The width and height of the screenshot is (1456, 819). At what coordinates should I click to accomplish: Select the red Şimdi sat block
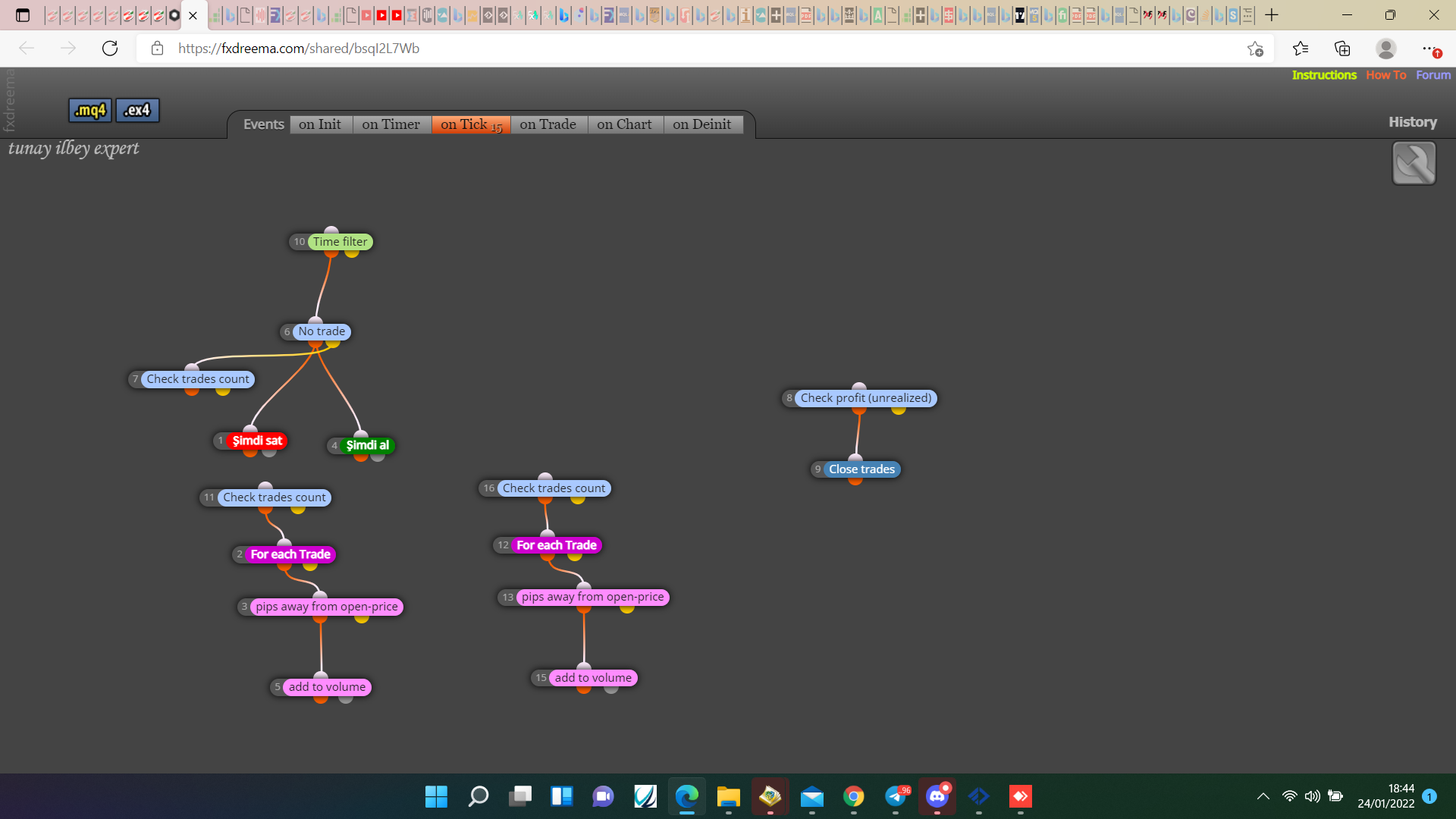point(257,441)
